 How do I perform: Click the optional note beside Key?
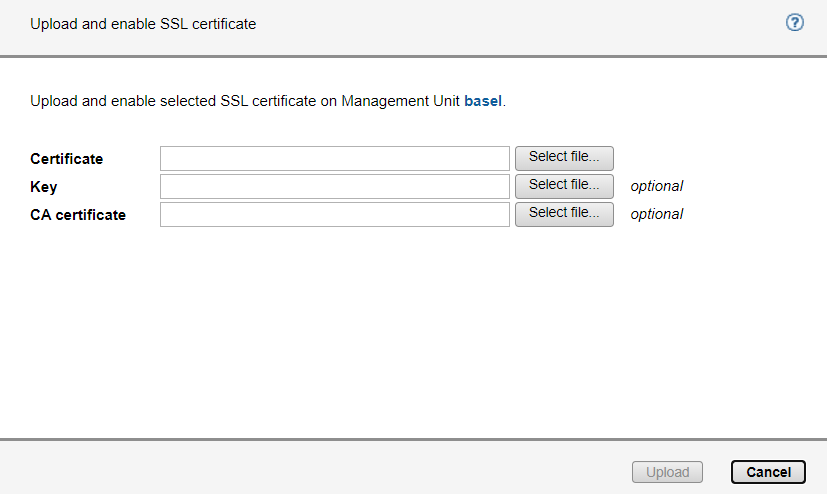(x=656, y=186)
